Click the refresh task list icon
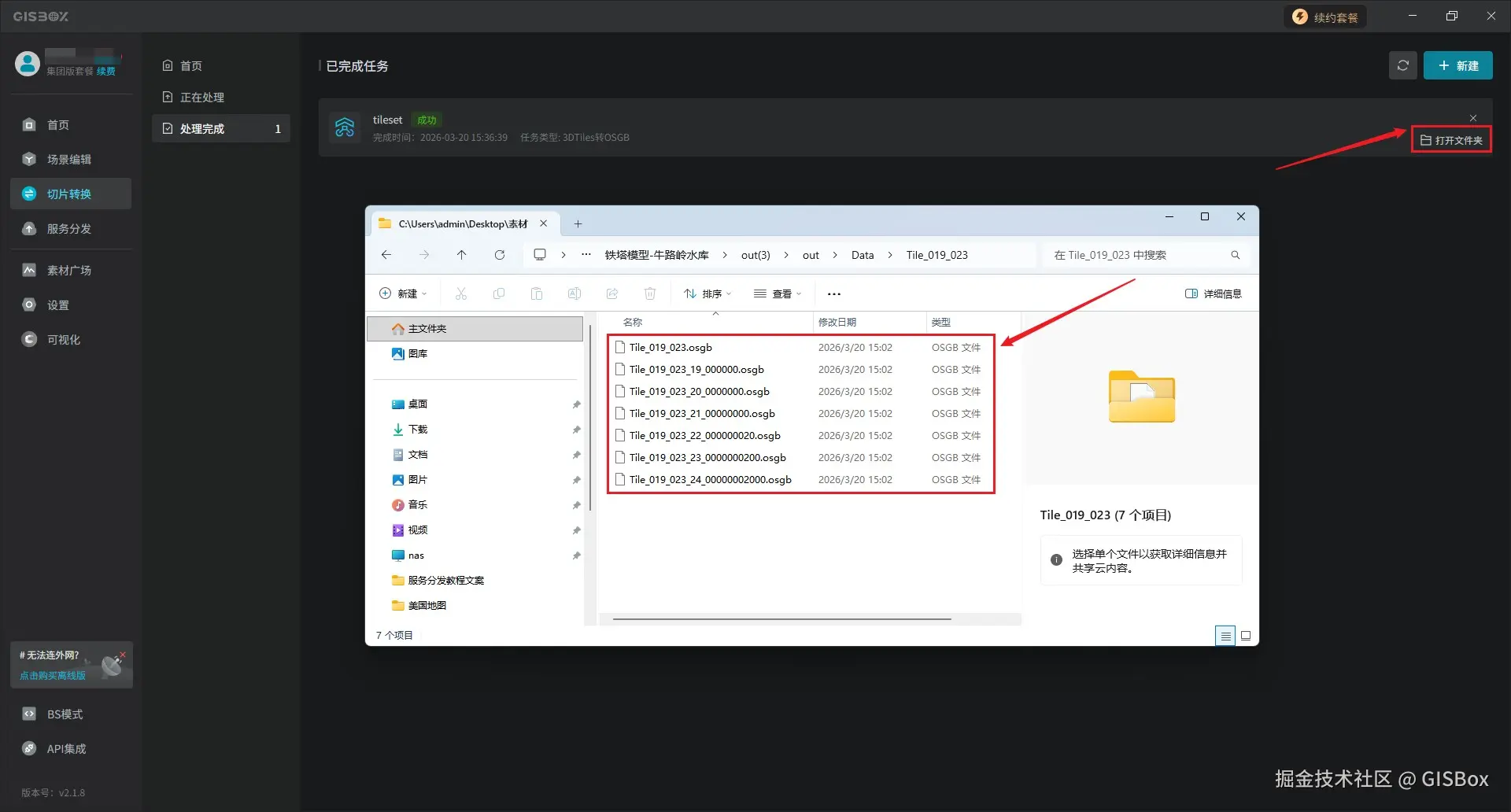The height and width of the screenshot is (812, 1511). click(1402, 66)
